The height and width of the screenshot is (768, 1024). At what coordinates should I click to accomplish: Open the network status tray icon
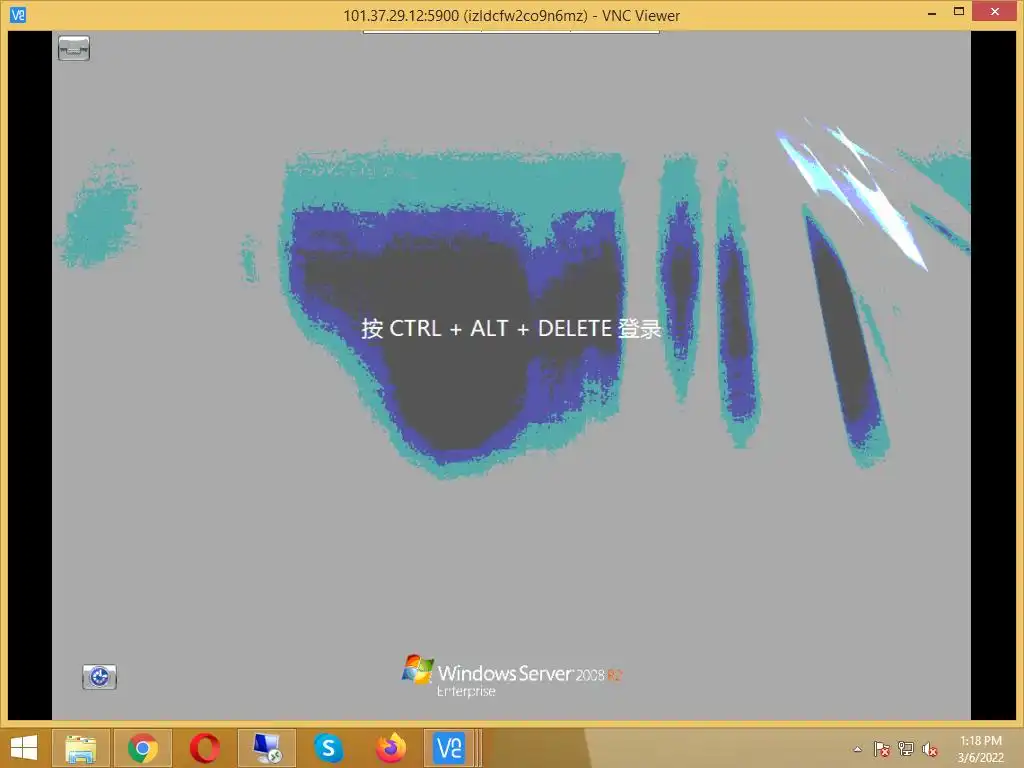(906, 749)
